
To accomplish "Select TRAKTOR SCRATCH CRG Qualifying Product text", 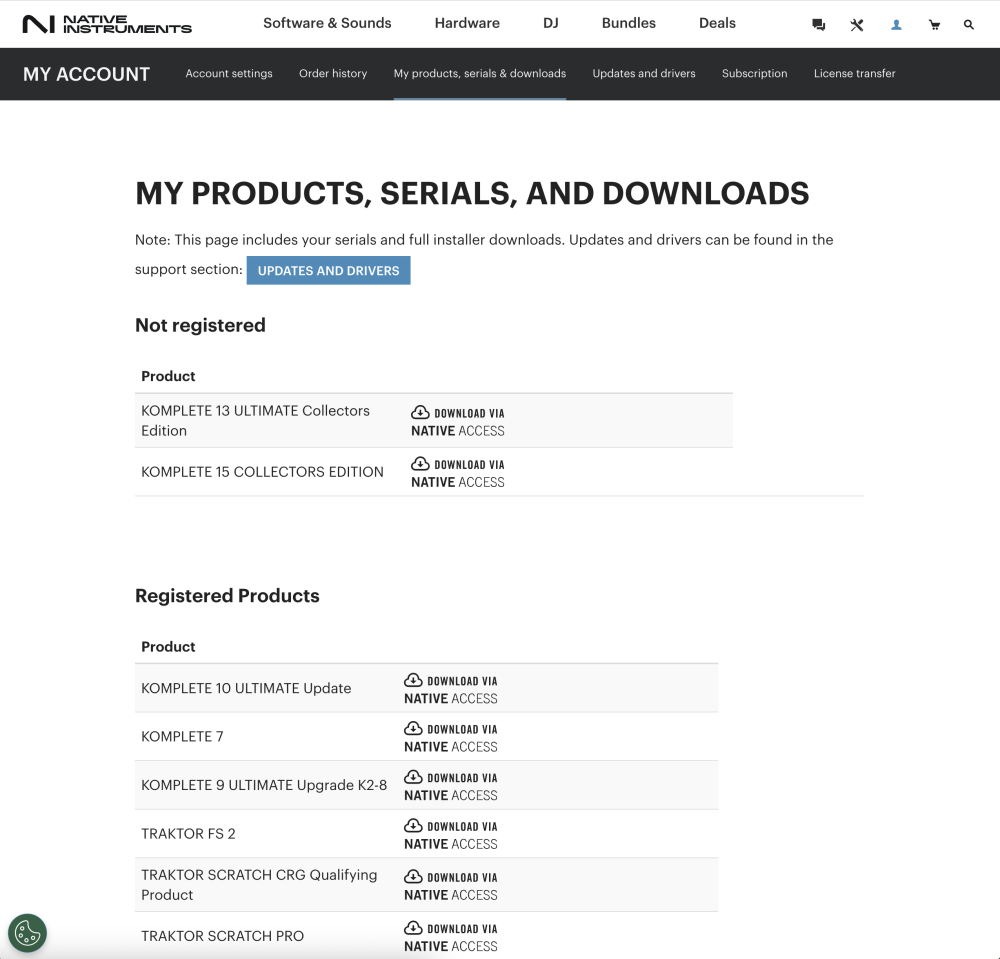I will click(x=259, y=884).
